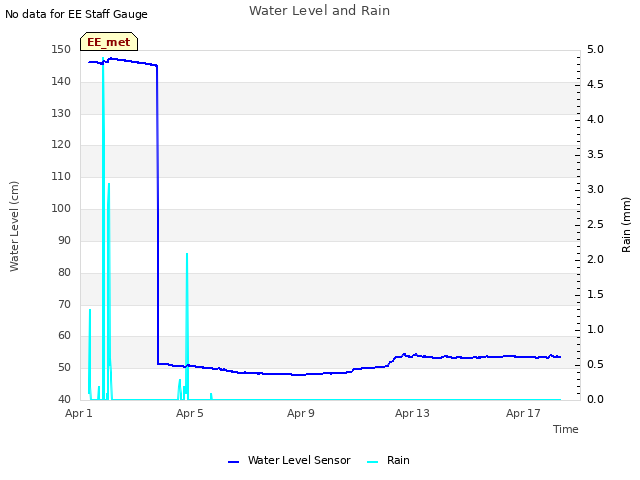The width and height of the screenshot is (640, 480).
Task: Select the EE_met annotation flag
Action: (x=109, y=42)
